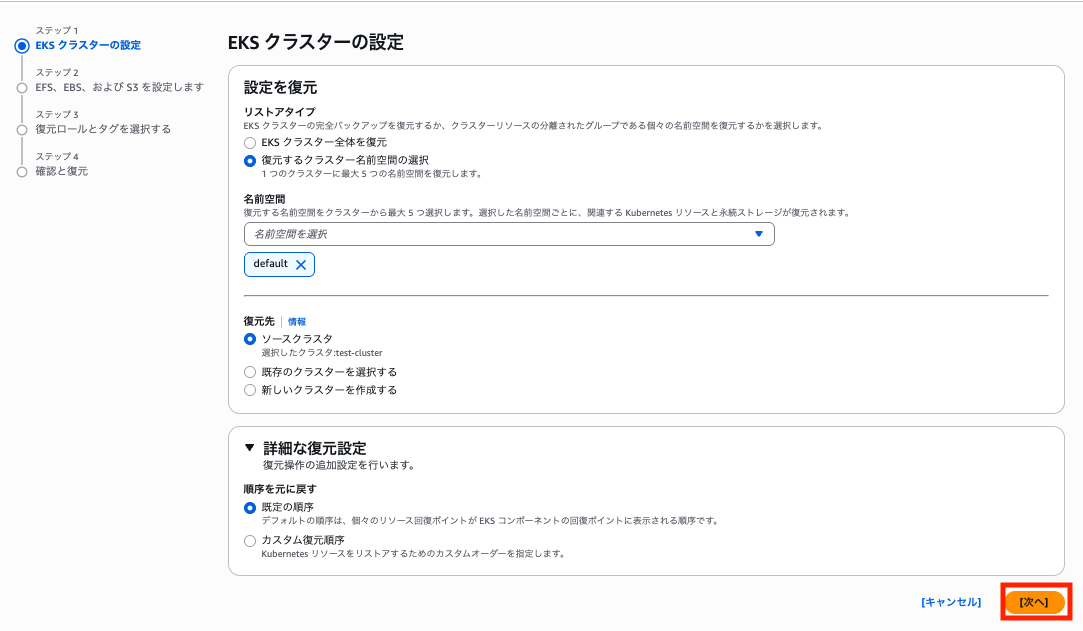Click the step 4 progress circle indicator
Image resolution: width=1083 pixels, height=631 pixels.
24,171
